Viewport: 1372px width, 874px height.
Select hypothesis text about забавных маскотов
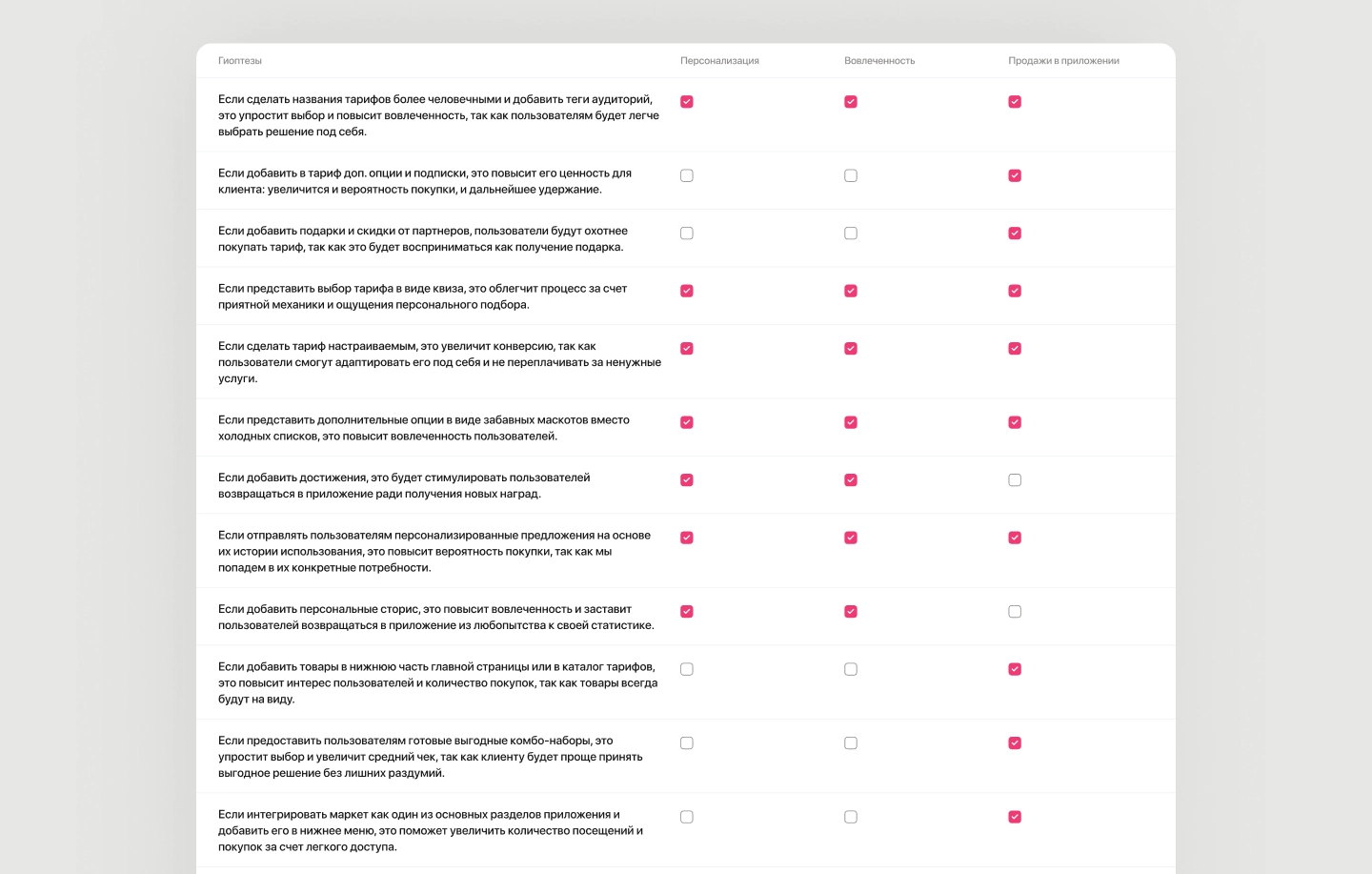(x=424, y=428)
